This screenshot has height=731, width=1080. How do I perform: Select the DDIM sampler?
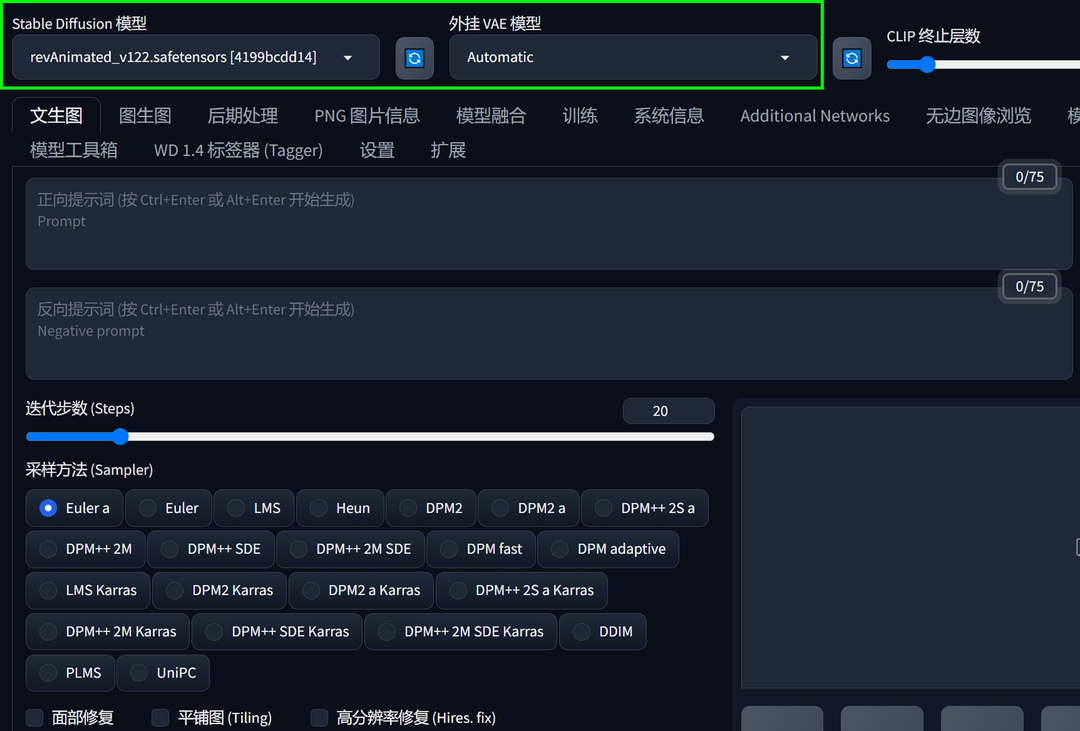click(602, 631)
